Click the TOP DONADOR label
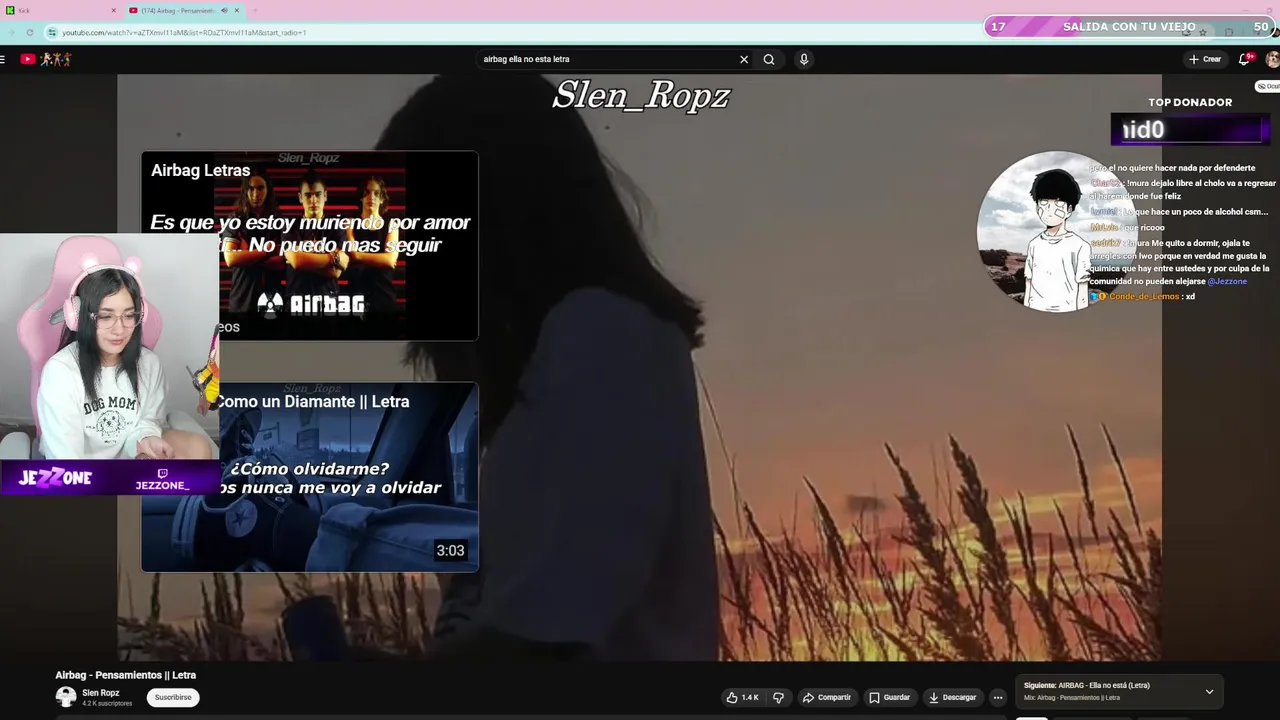 click(x=1190, y=102)
